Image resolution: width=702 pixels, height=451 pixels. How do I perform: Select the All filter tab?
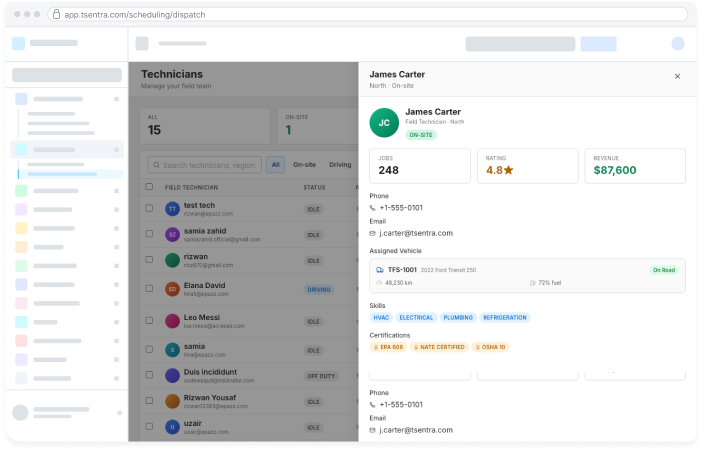pyautogui.click(x=275, y=165)
